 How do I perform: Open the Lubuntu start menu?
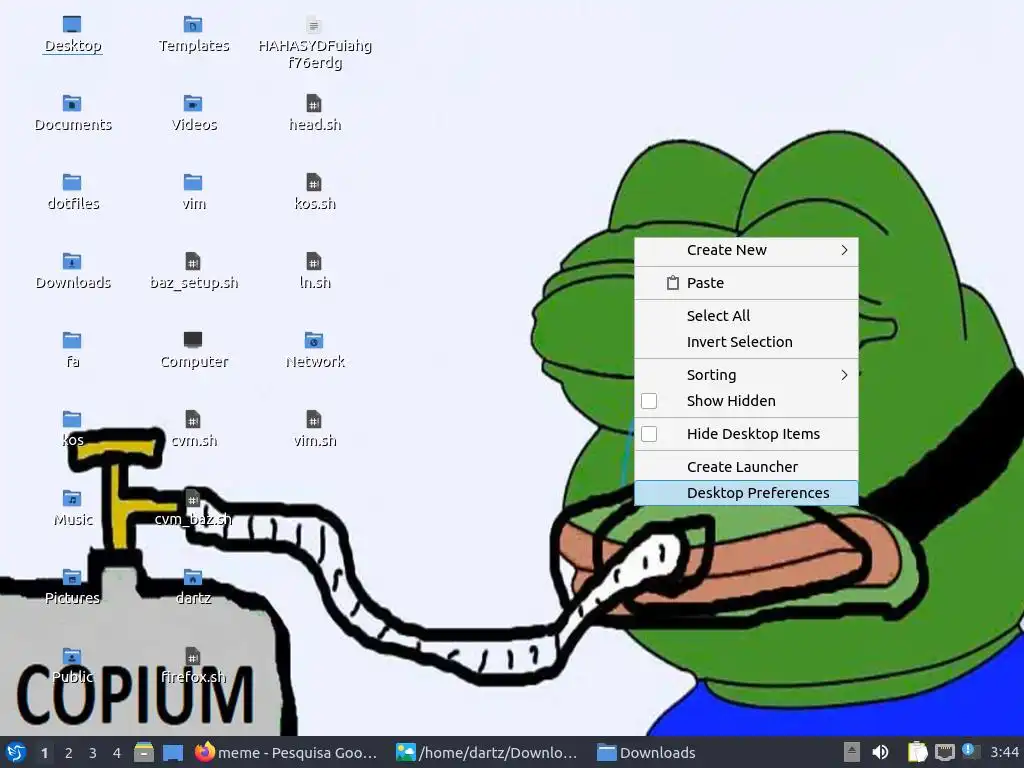click(15, 752)
